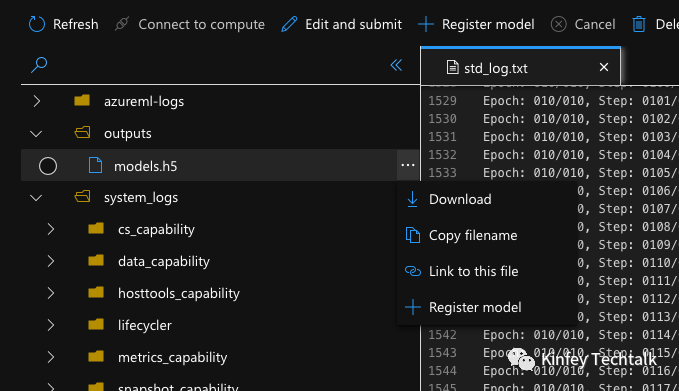Select the cs_capability folder name

(x=156, y=229)
